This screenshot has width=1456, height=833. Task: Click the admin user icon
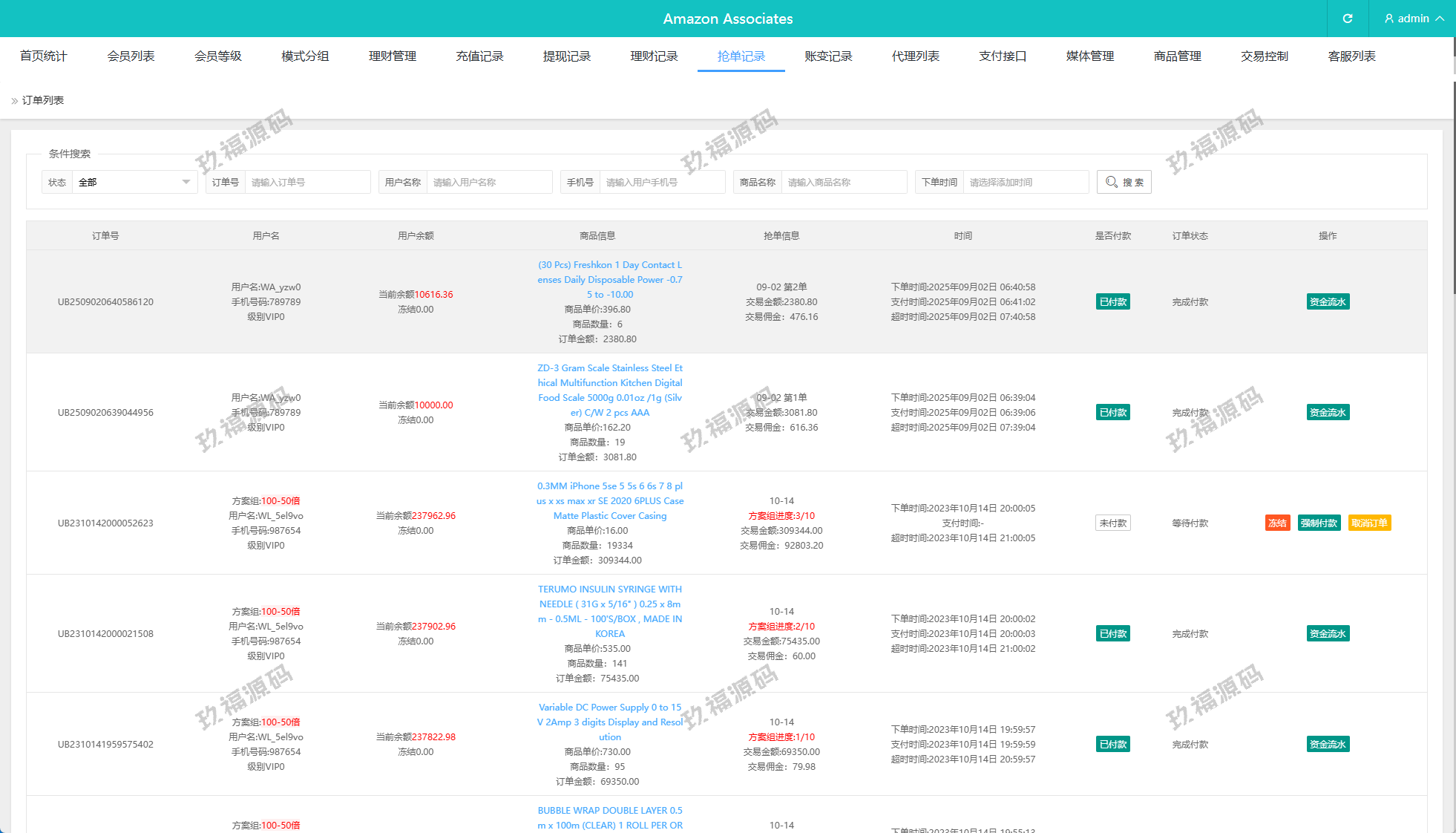(1389, 19)
